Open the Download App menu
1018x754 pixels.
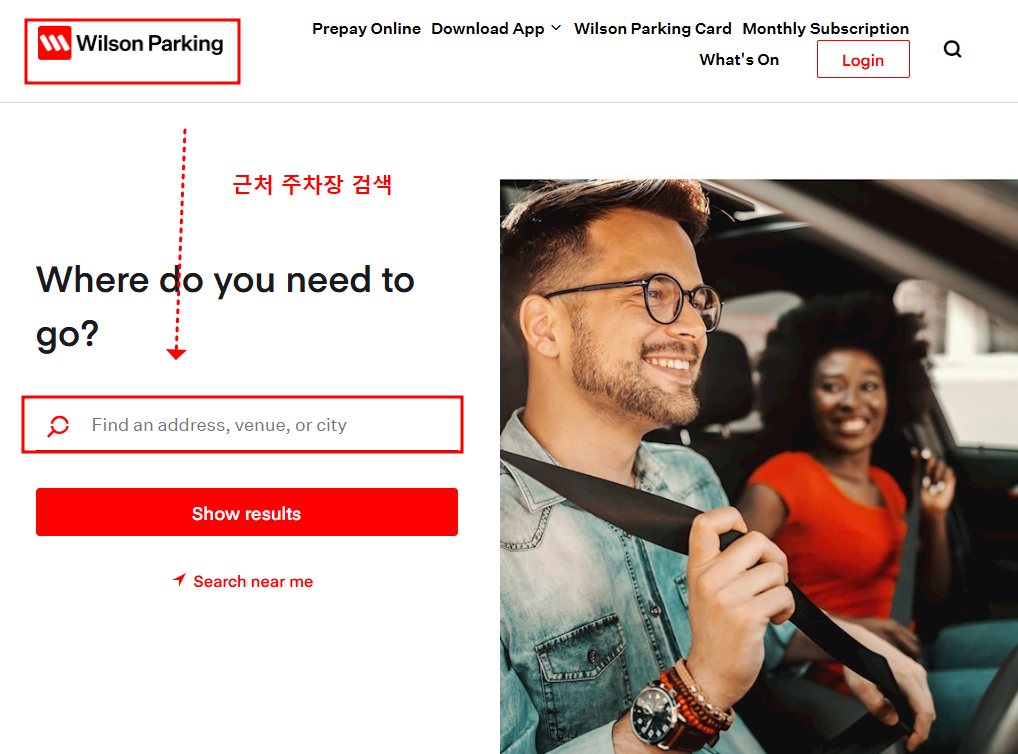tap(488, 29)
